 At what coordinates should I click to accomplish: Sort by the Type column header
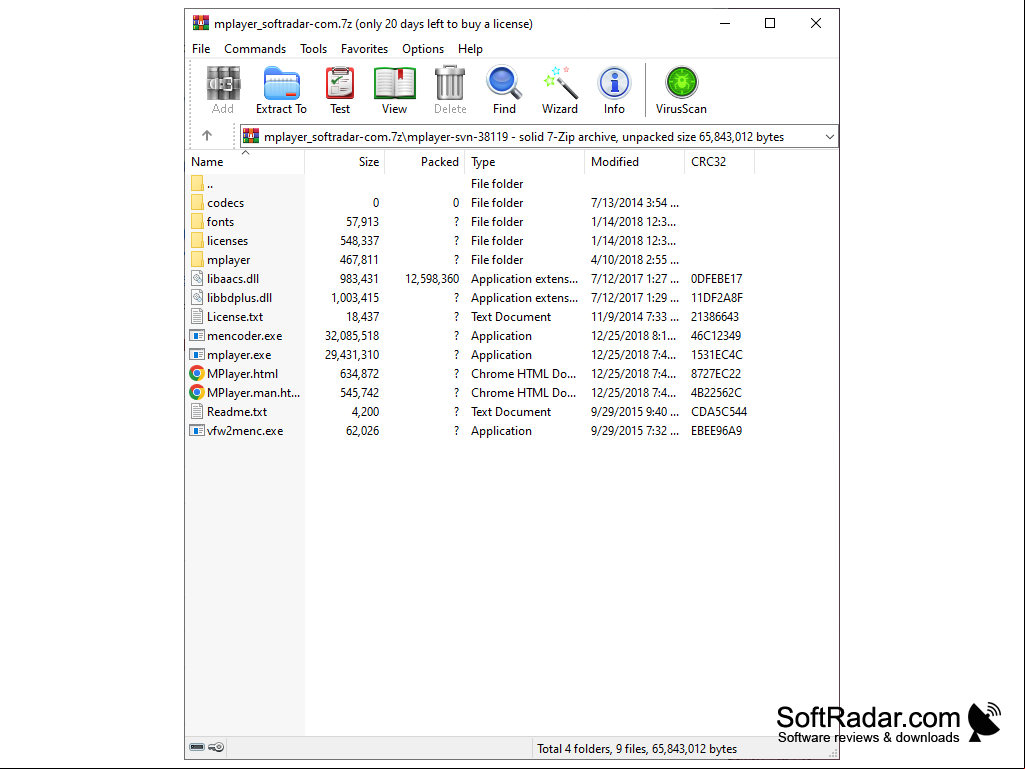pos(524,162)
